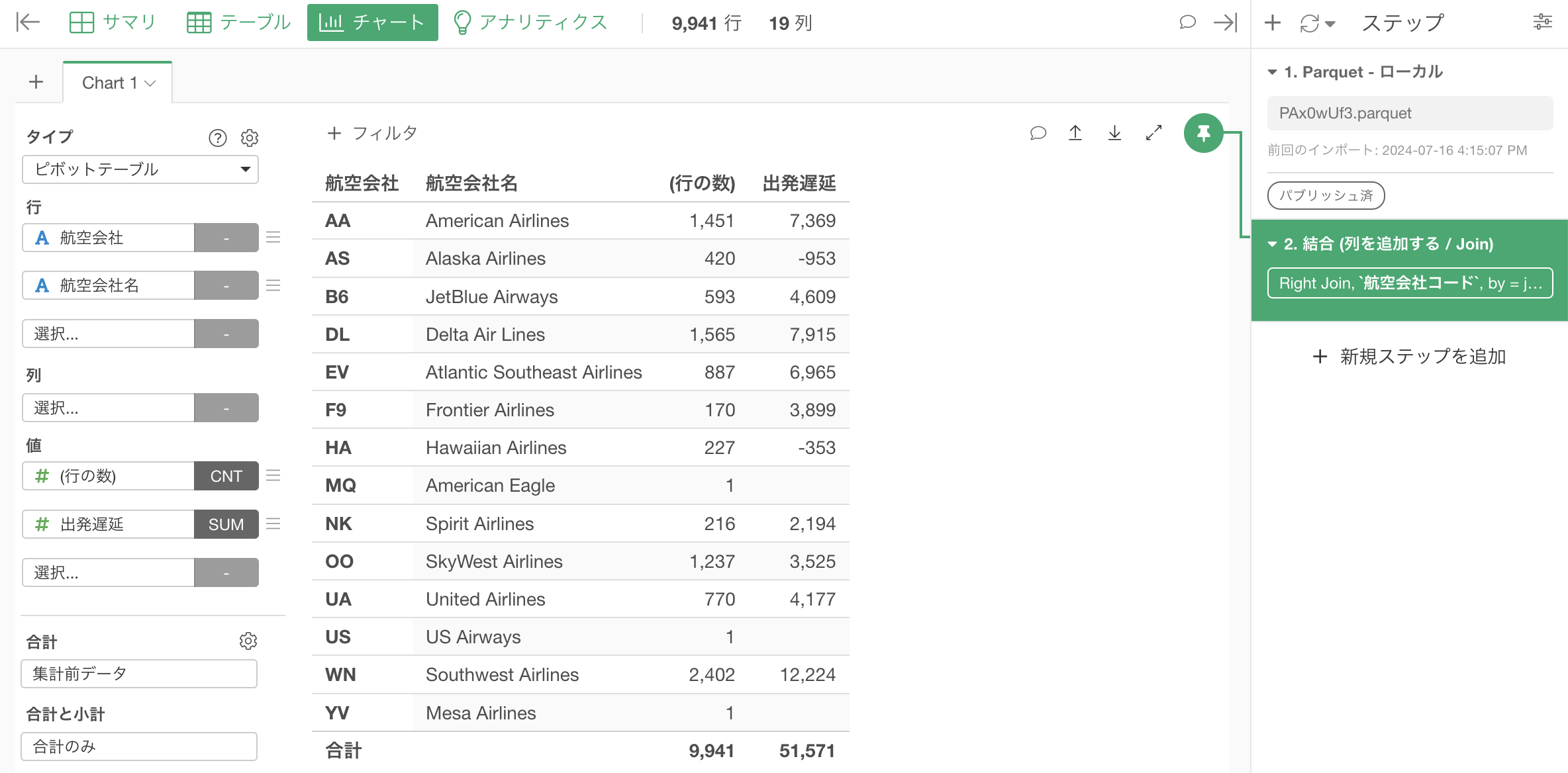Image resolution: width=1568 pixels, height=773 pixels.
Task: Choose another value field in bottom 選択
Action: tap(109, 572)
